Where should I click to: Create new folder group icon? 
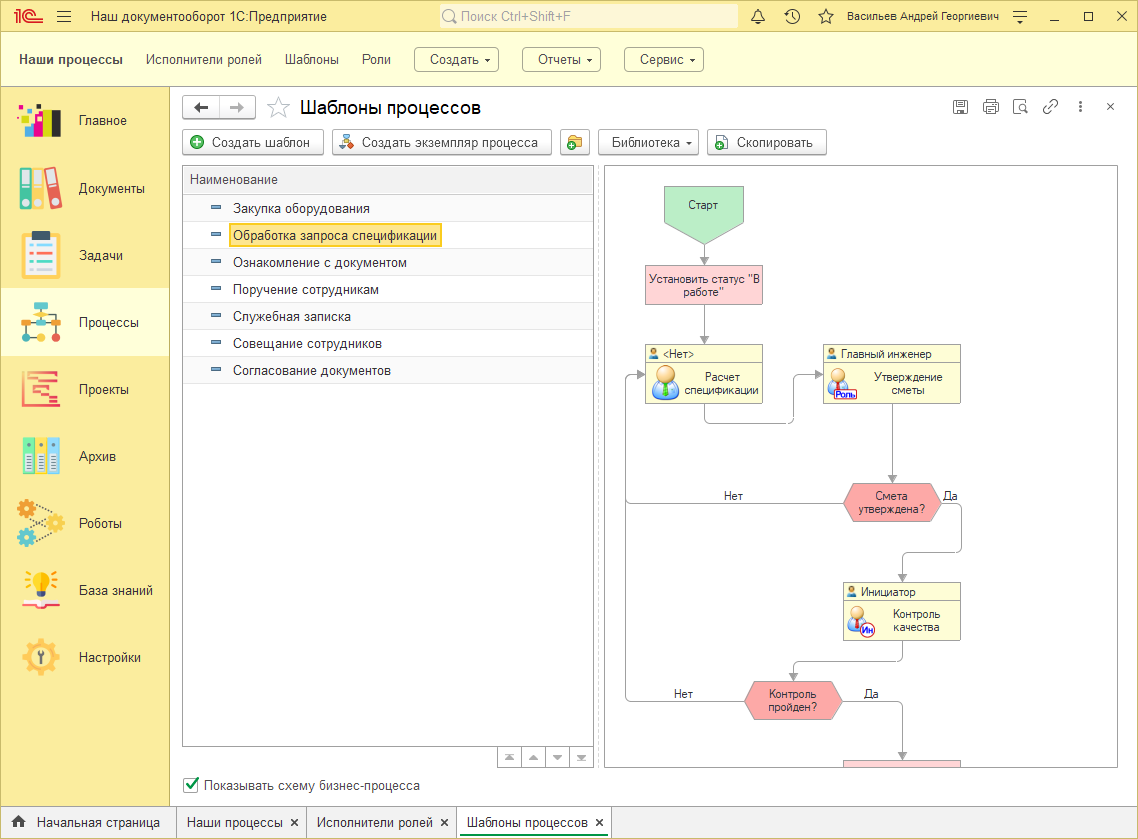coord(574,142)
